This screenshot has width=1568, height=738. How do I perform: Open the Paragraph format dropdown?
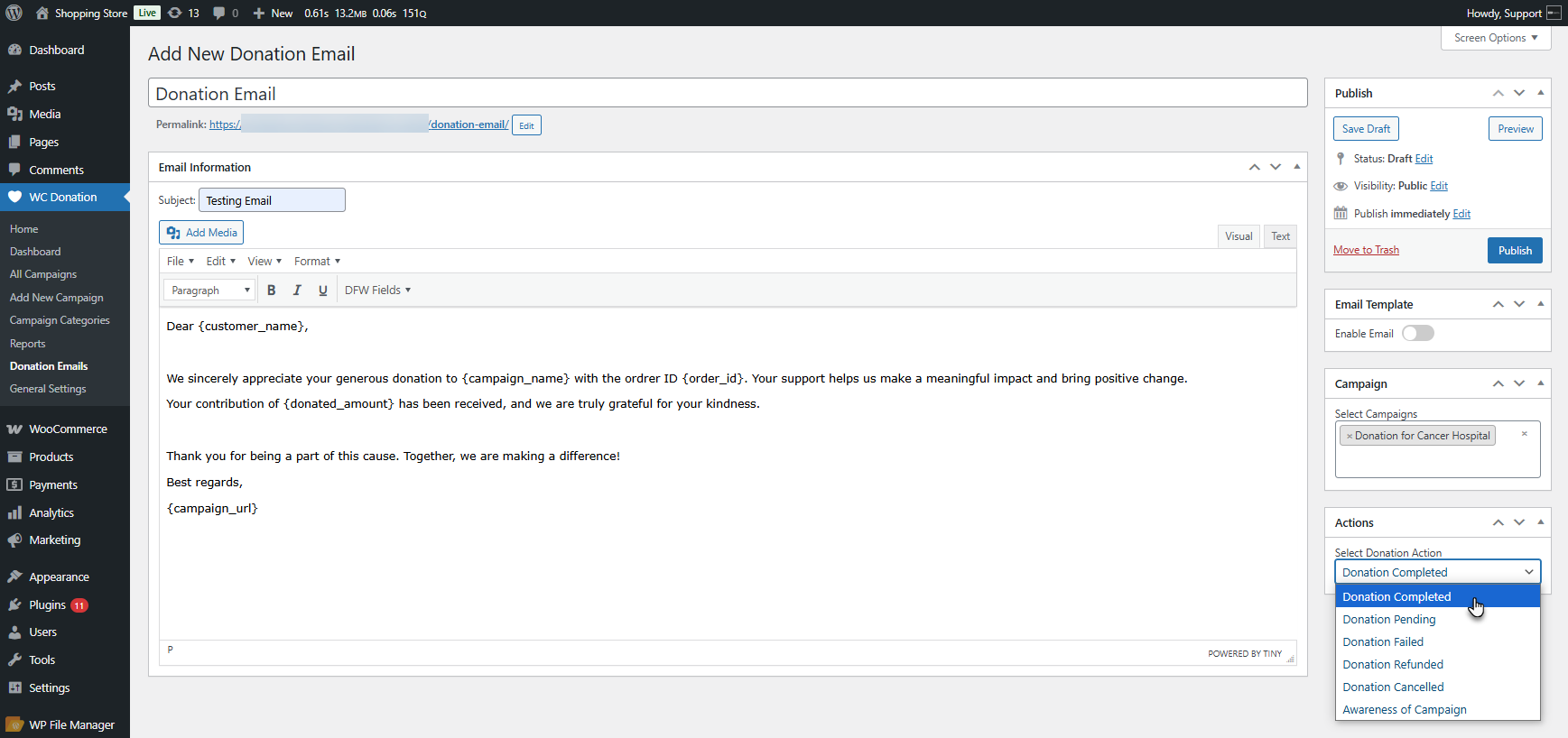210,291
